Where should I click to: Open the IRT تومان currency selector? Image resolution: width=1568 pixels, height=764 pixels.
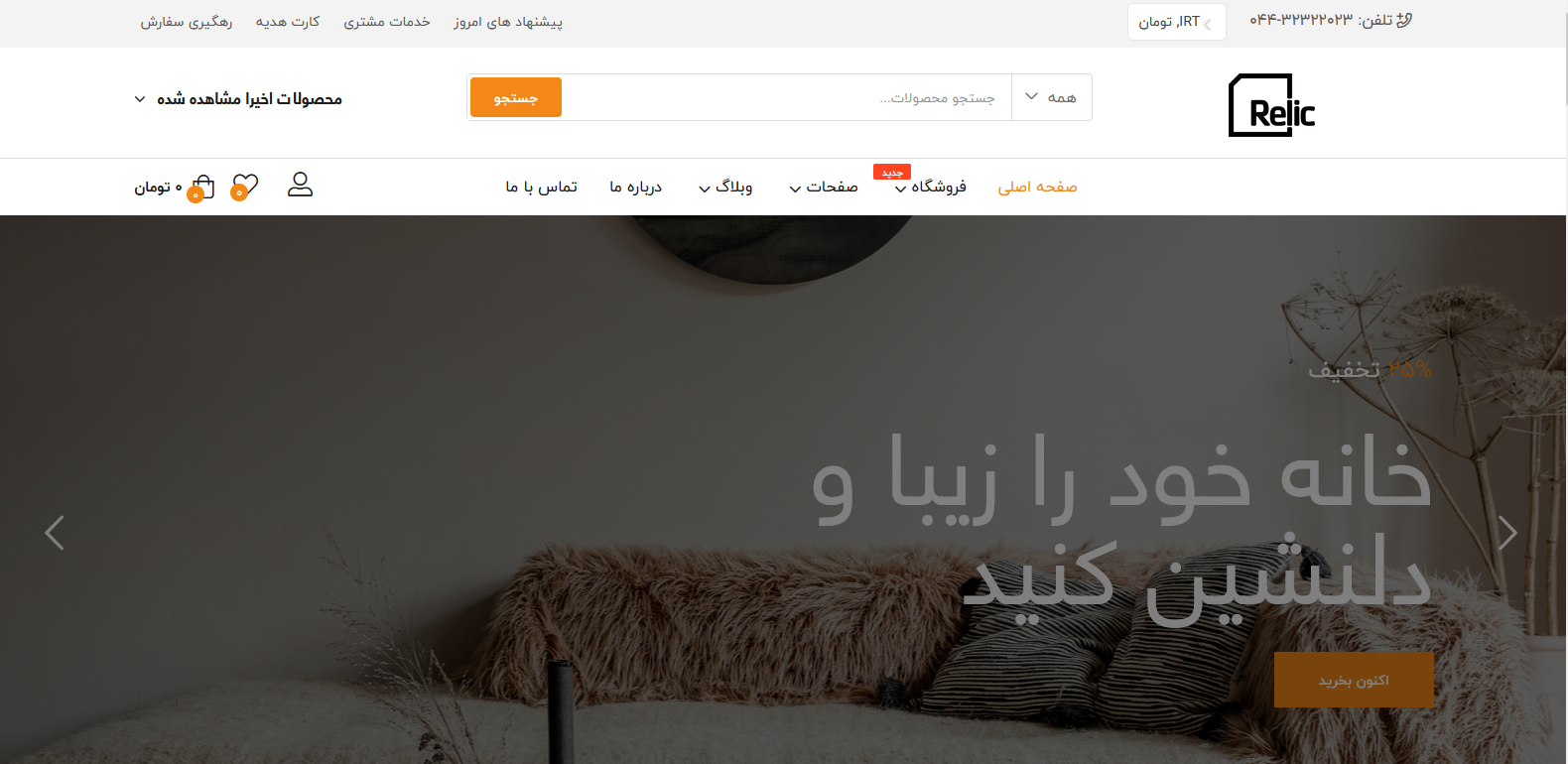(x=1176, y=22)
